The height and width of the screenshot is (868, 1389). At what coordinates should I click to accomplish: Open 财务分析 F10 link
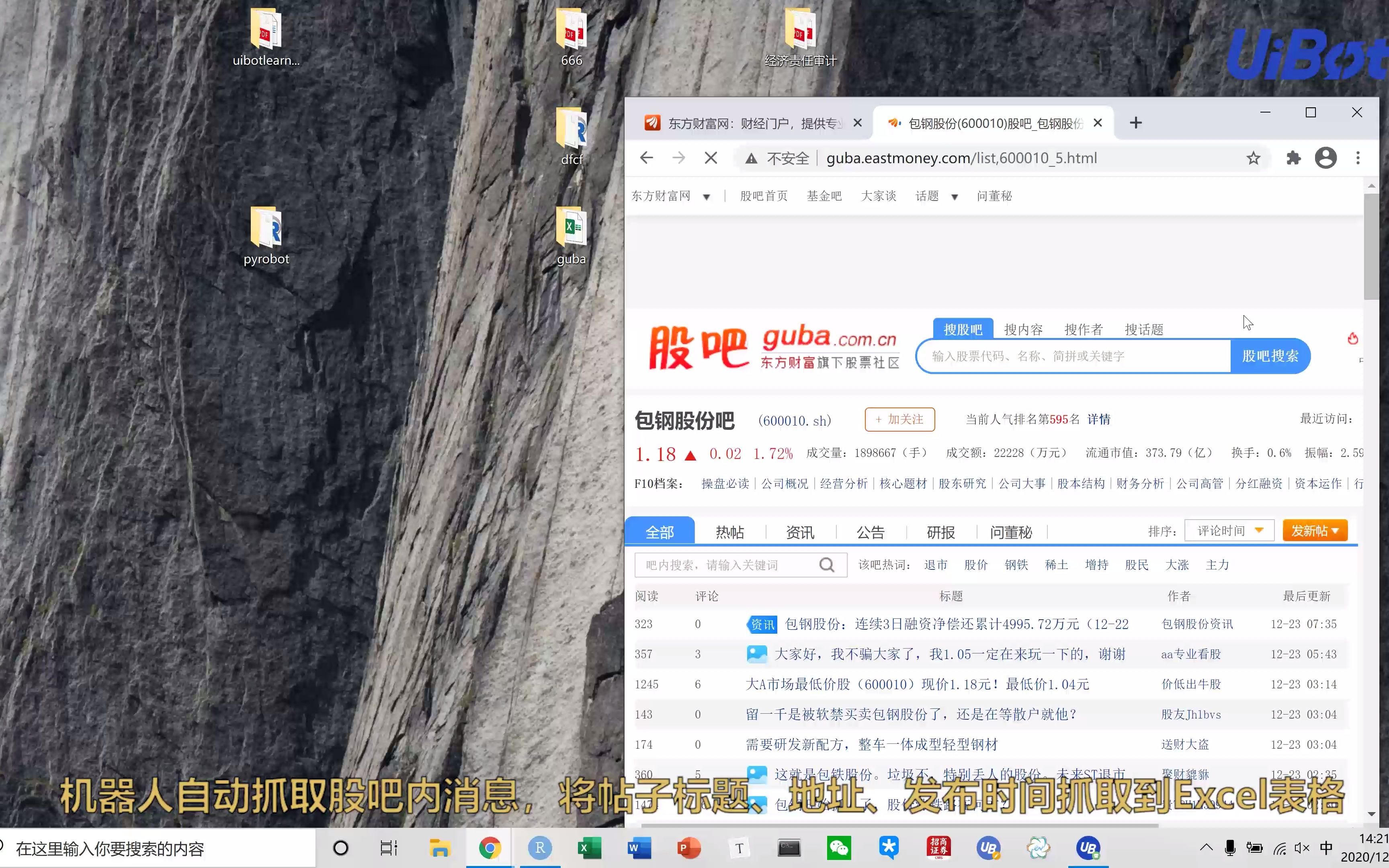tap(1140, 483)
